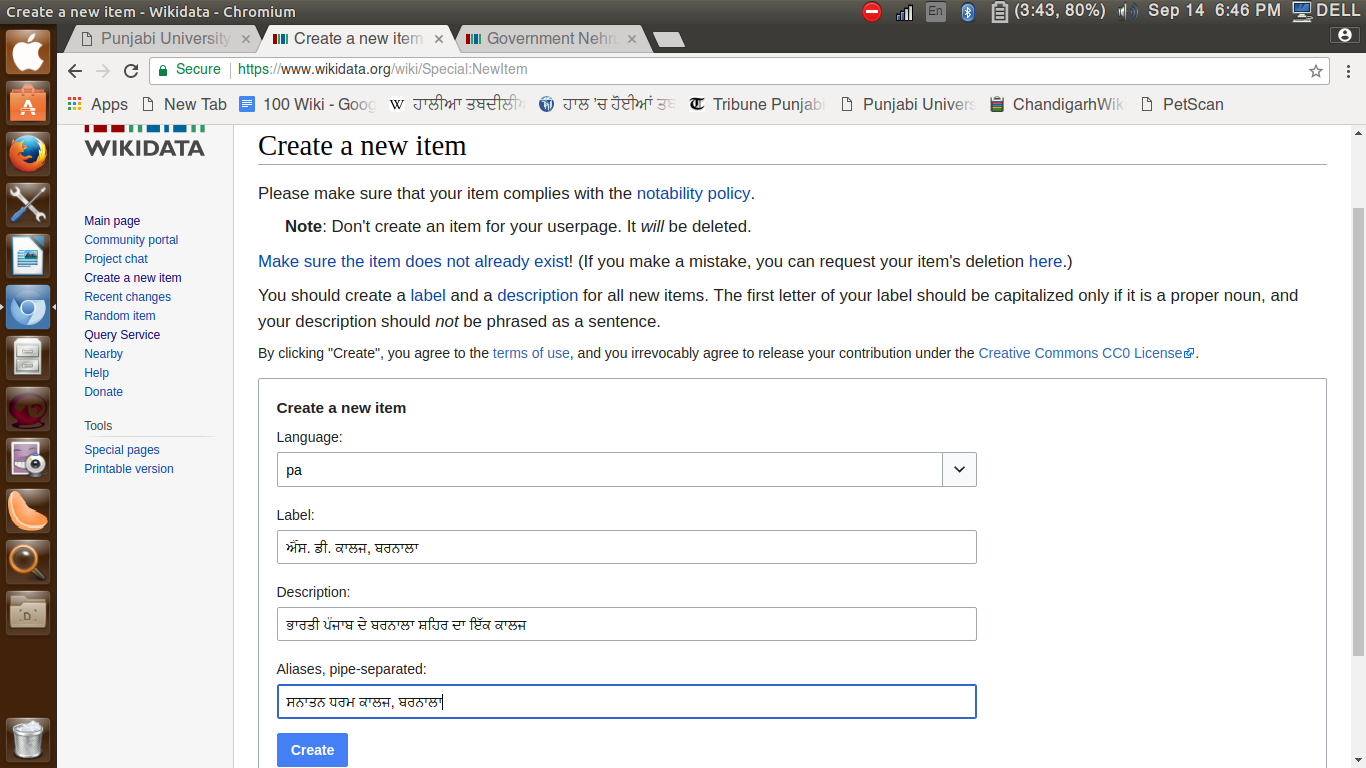Click the 'label' help link
The image size is (1366, 768).
[x=428, y=296]
